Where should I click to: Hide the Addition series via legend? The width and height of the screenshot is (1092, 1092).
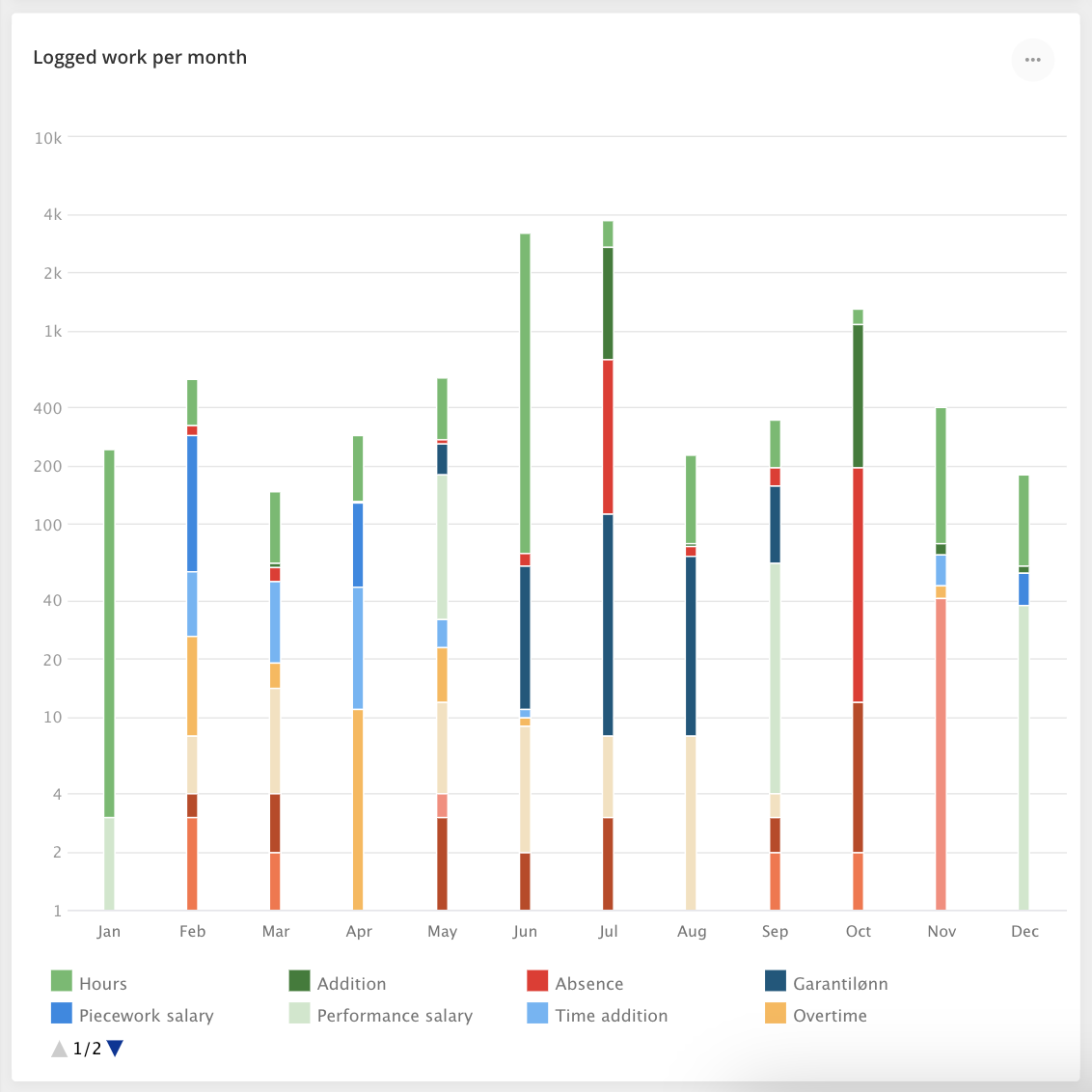point(350,984)
